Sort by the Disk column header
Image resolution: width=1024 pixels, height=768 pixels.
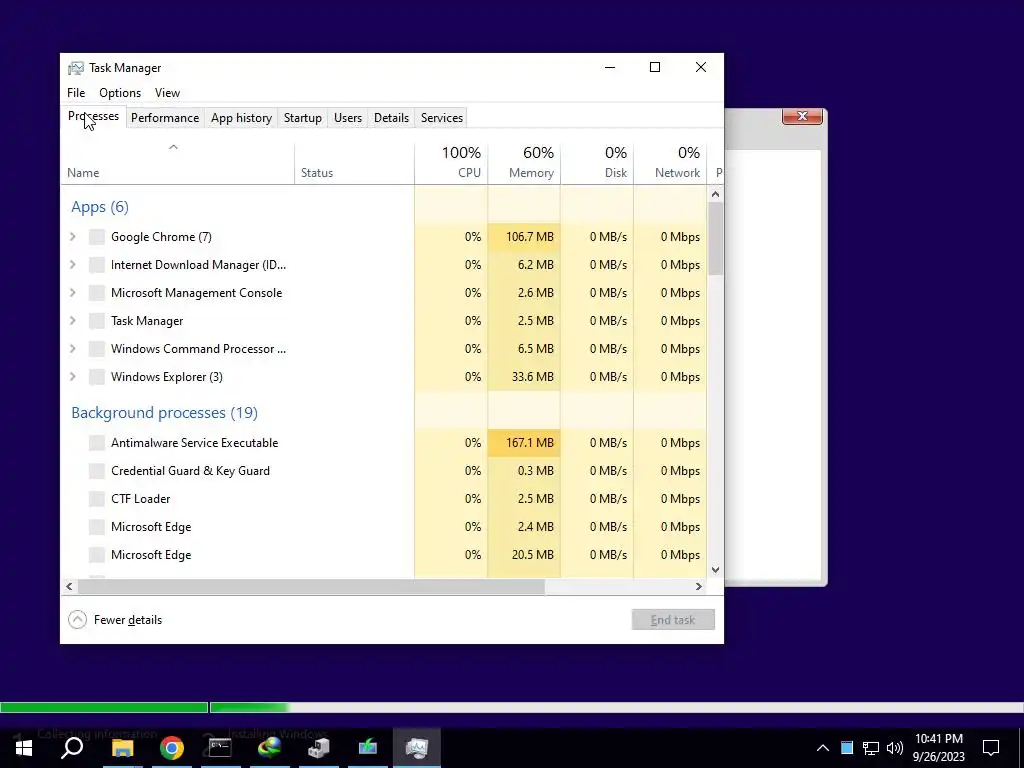(597, 162)
